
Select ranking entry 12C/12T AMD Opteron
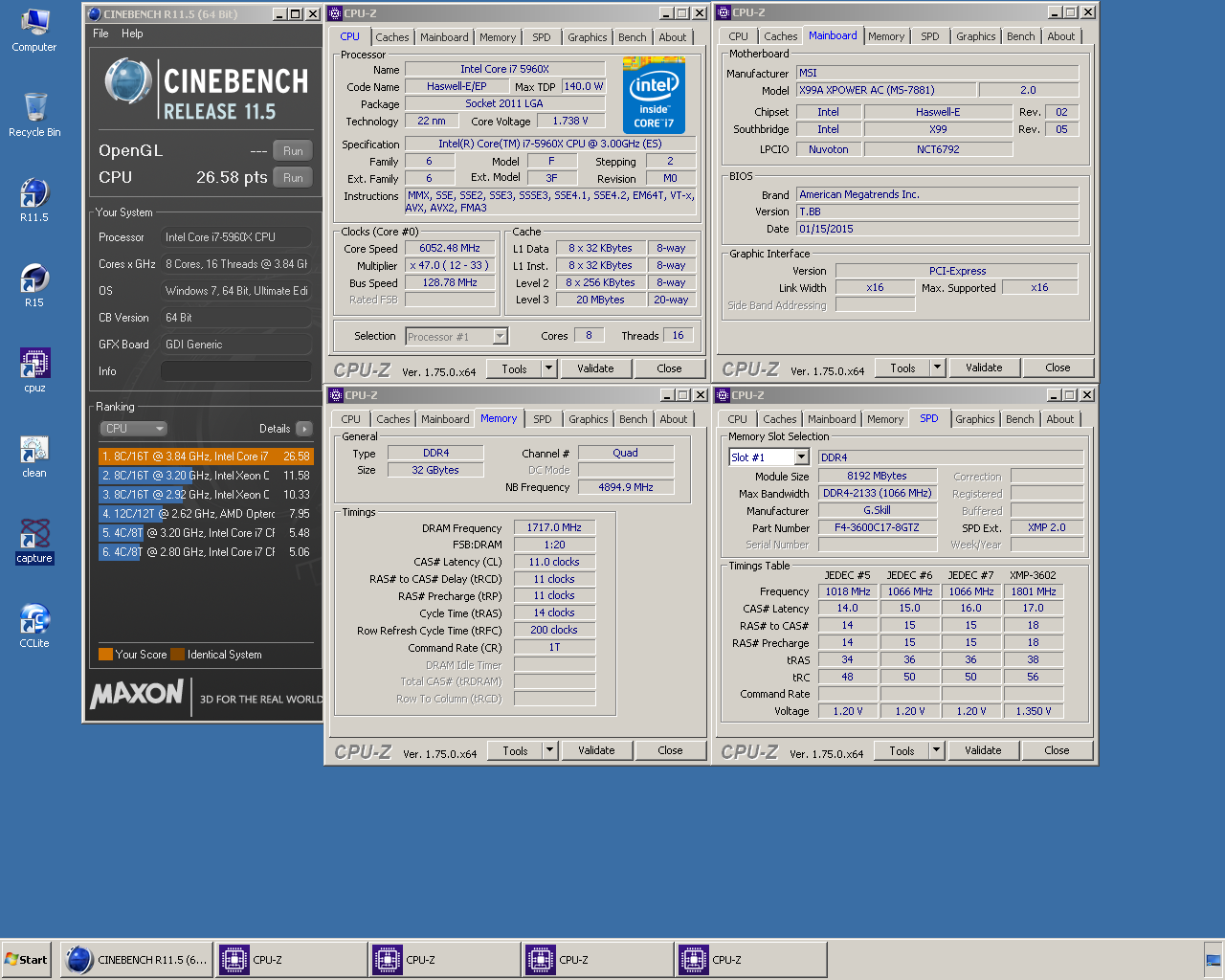[206, 514]
